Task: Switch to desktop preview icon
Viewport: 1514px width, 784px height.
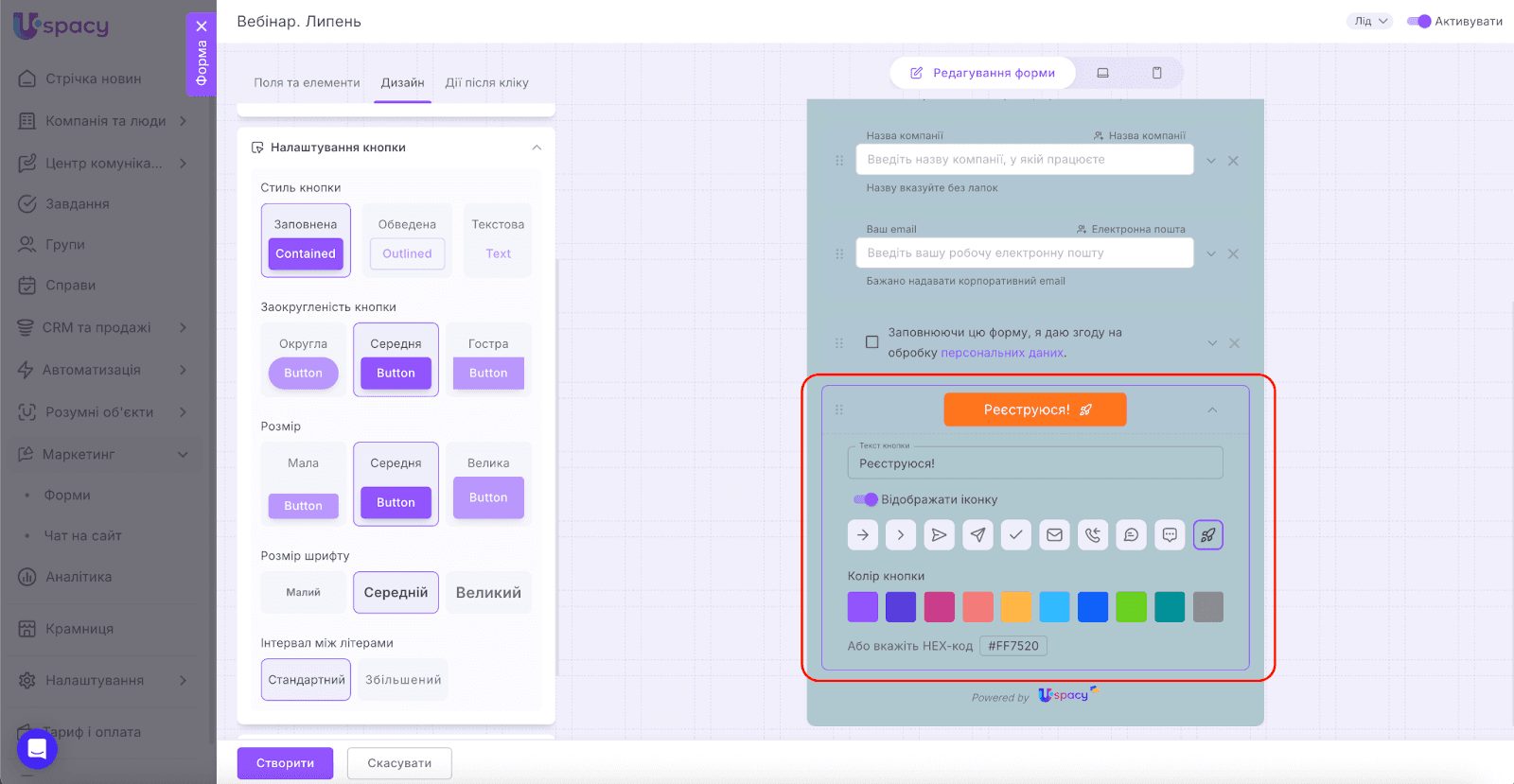Action: (x=1102, y=73)
